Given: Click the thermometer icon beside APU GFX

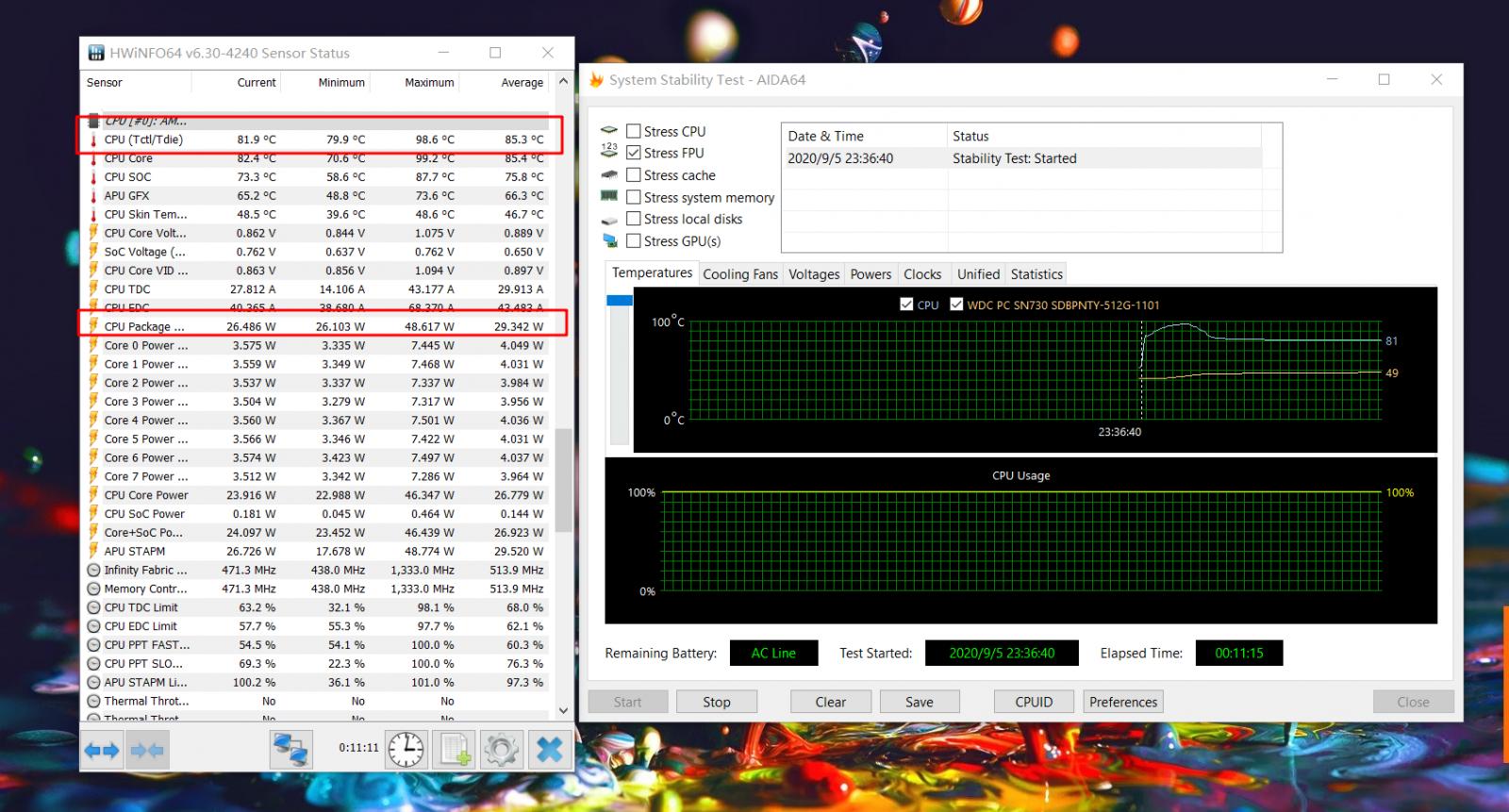Looking at the screenshot, I should [x=93, y=196].
